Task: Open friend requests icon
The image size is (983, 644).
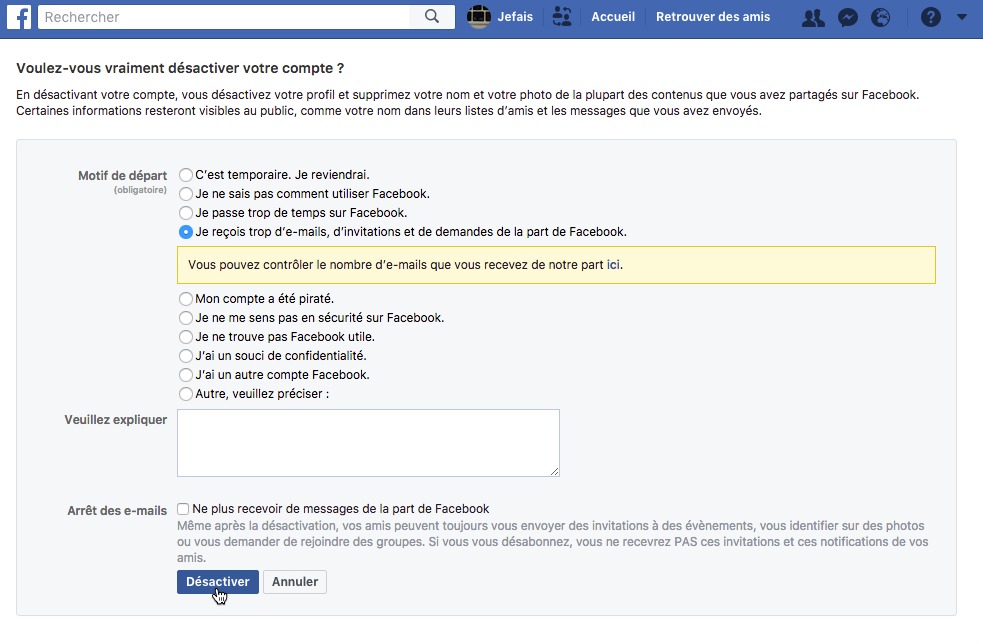Action: pyautogui.click(x=813, y=18)
